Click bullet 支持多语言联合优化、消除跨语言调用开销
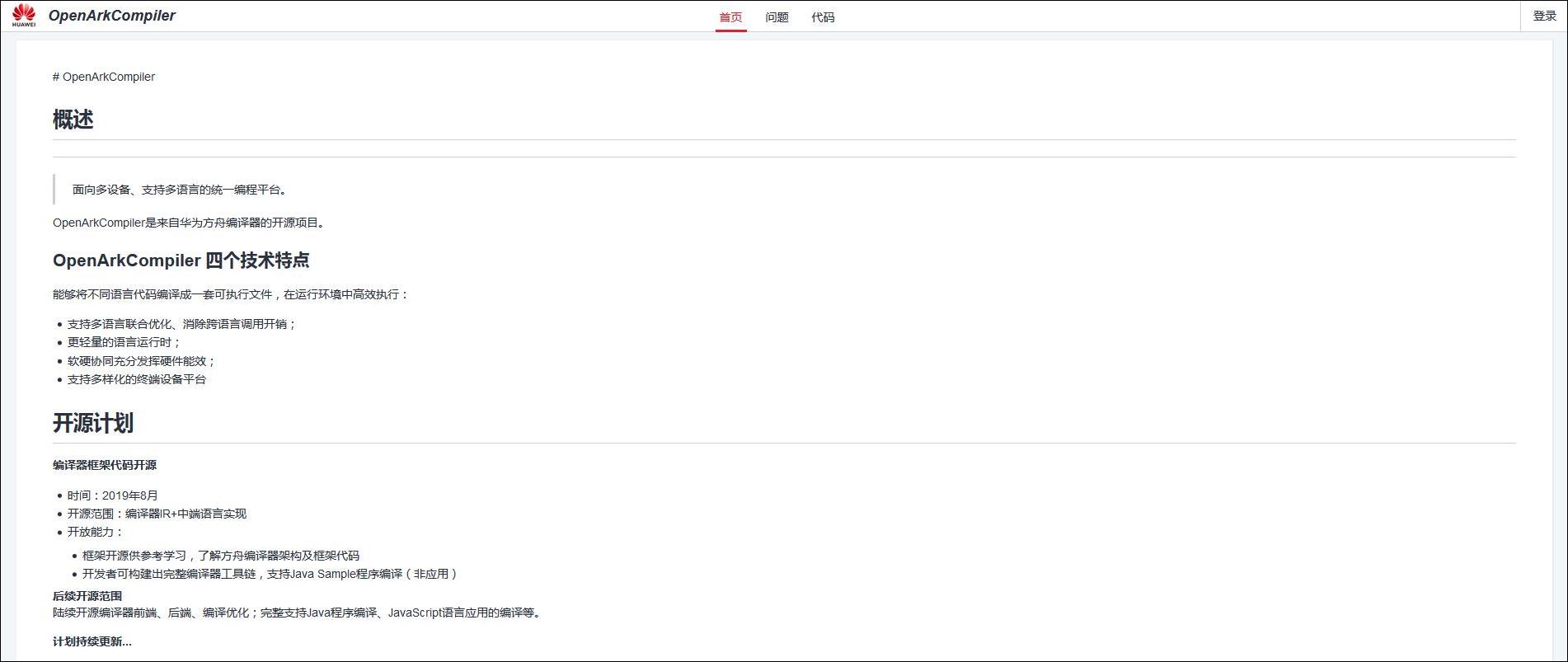This screenshot has height=662, width=1568. pos(181,324)
